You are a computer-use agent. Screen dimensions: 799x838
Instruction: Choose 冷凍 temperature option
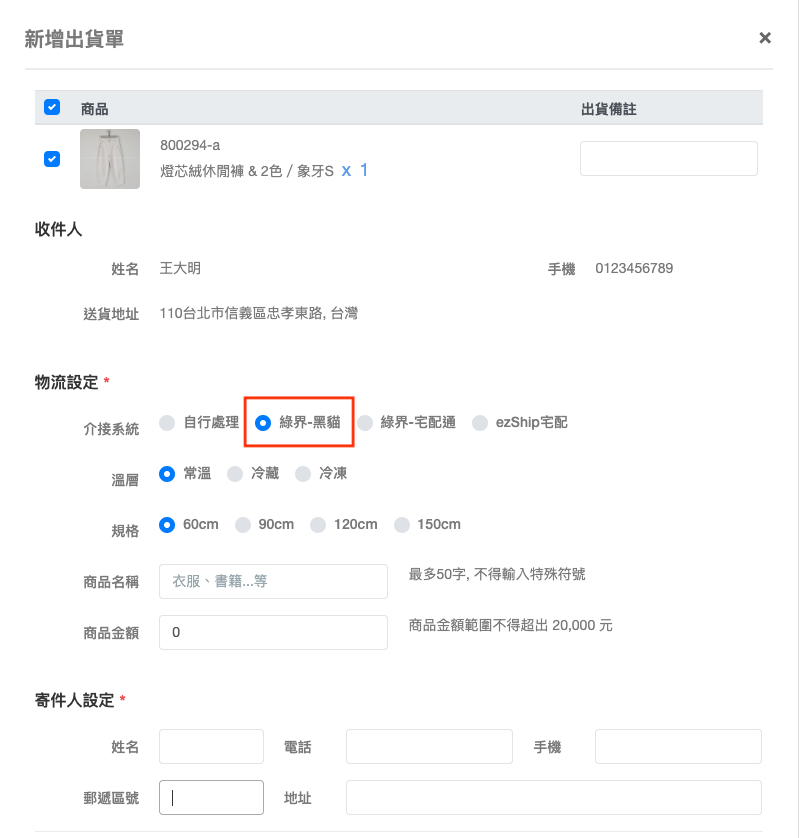(303, 474)
